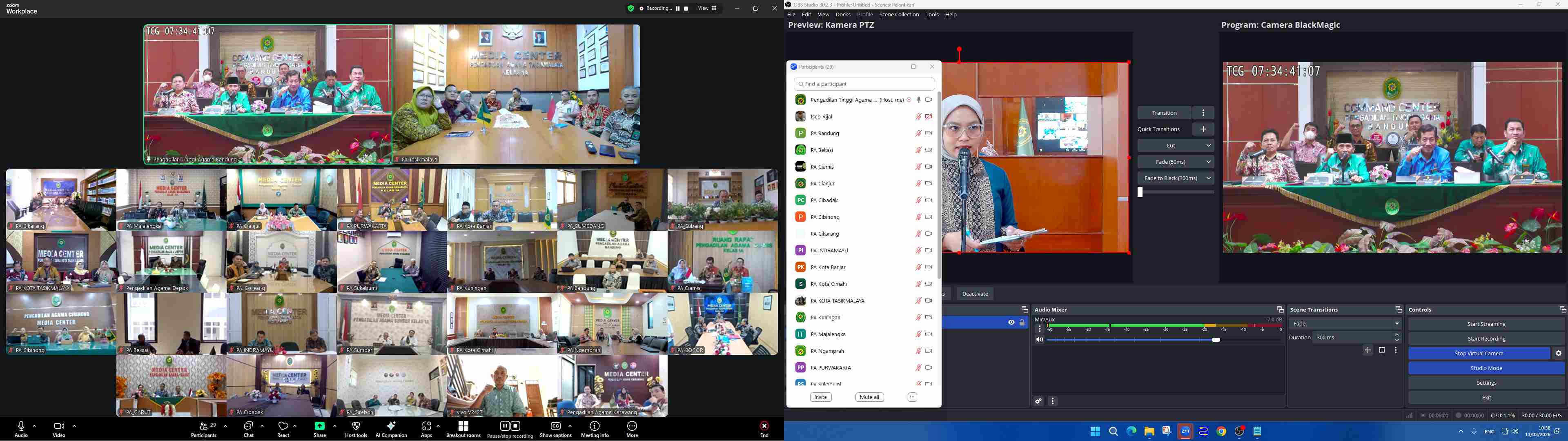Toggle Studio Mode button
The width and height of the screenshot is (1568, 441).
tap(1486, 368)
